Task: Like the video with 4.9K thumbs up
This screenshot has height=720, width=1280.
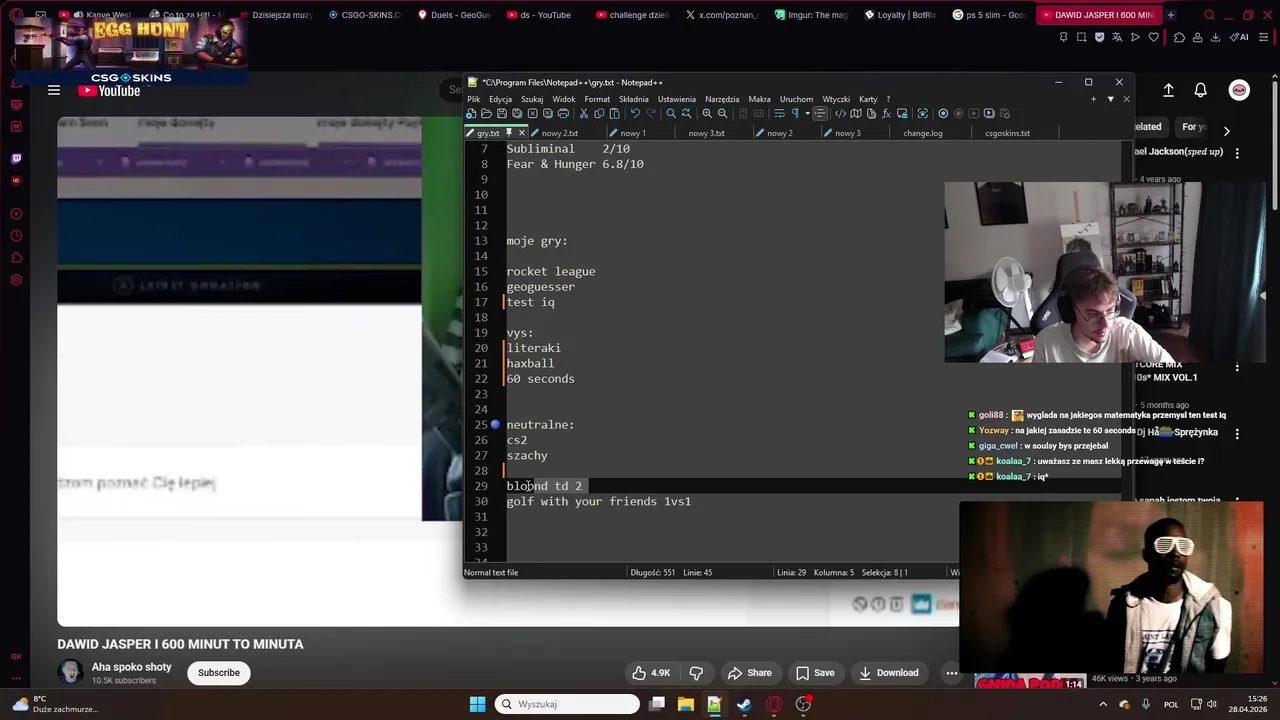Action: [x=651, y=673]
